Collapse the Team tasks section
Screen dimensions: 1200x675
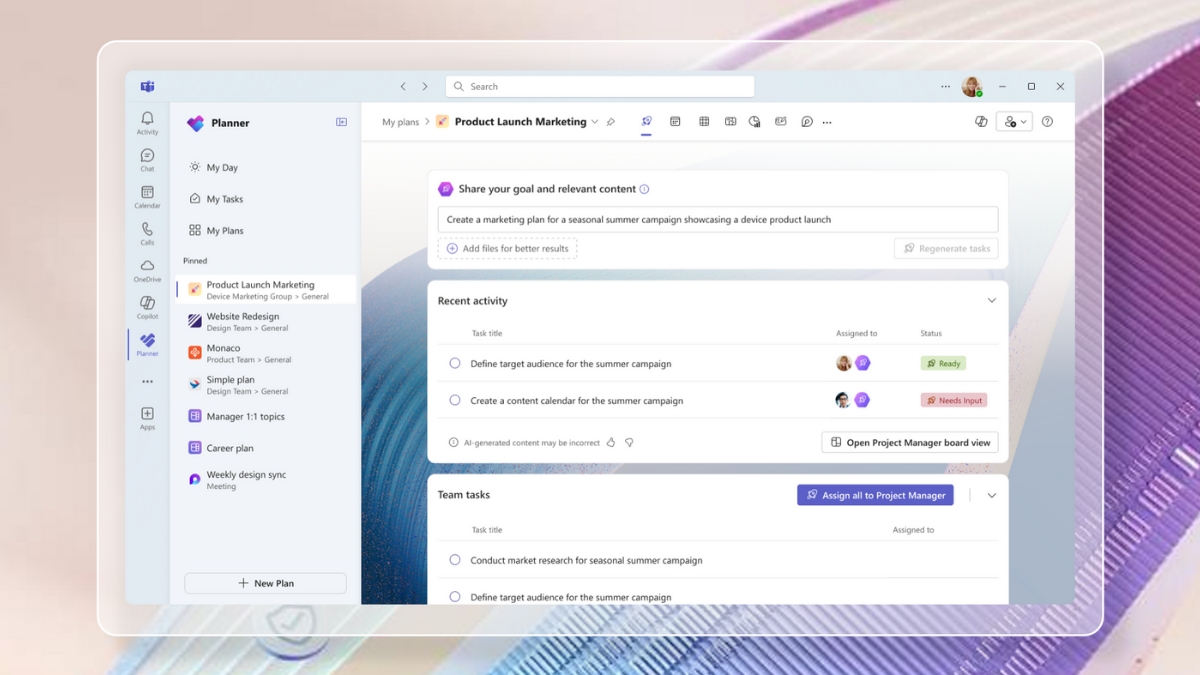click(x=991, y=495)
